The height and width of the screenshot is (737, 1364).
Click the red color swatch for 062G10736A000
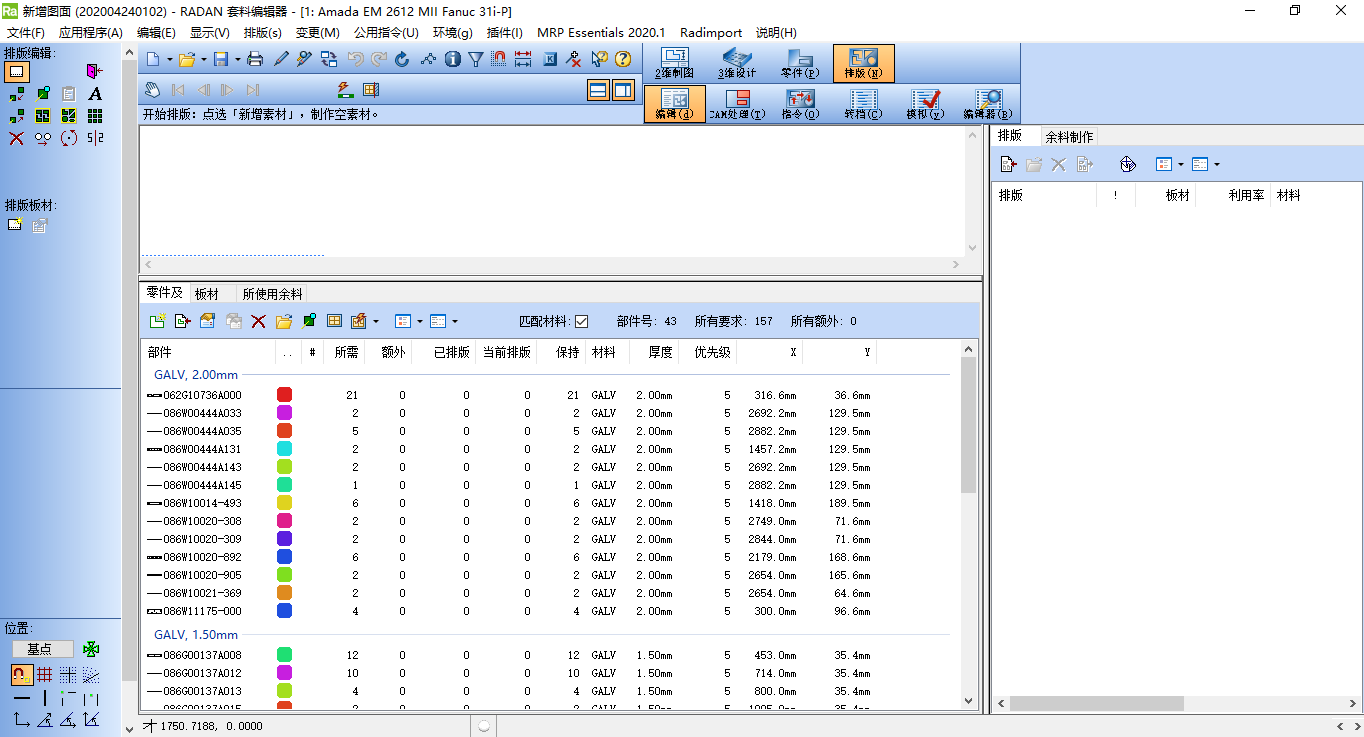click(284, 395)
